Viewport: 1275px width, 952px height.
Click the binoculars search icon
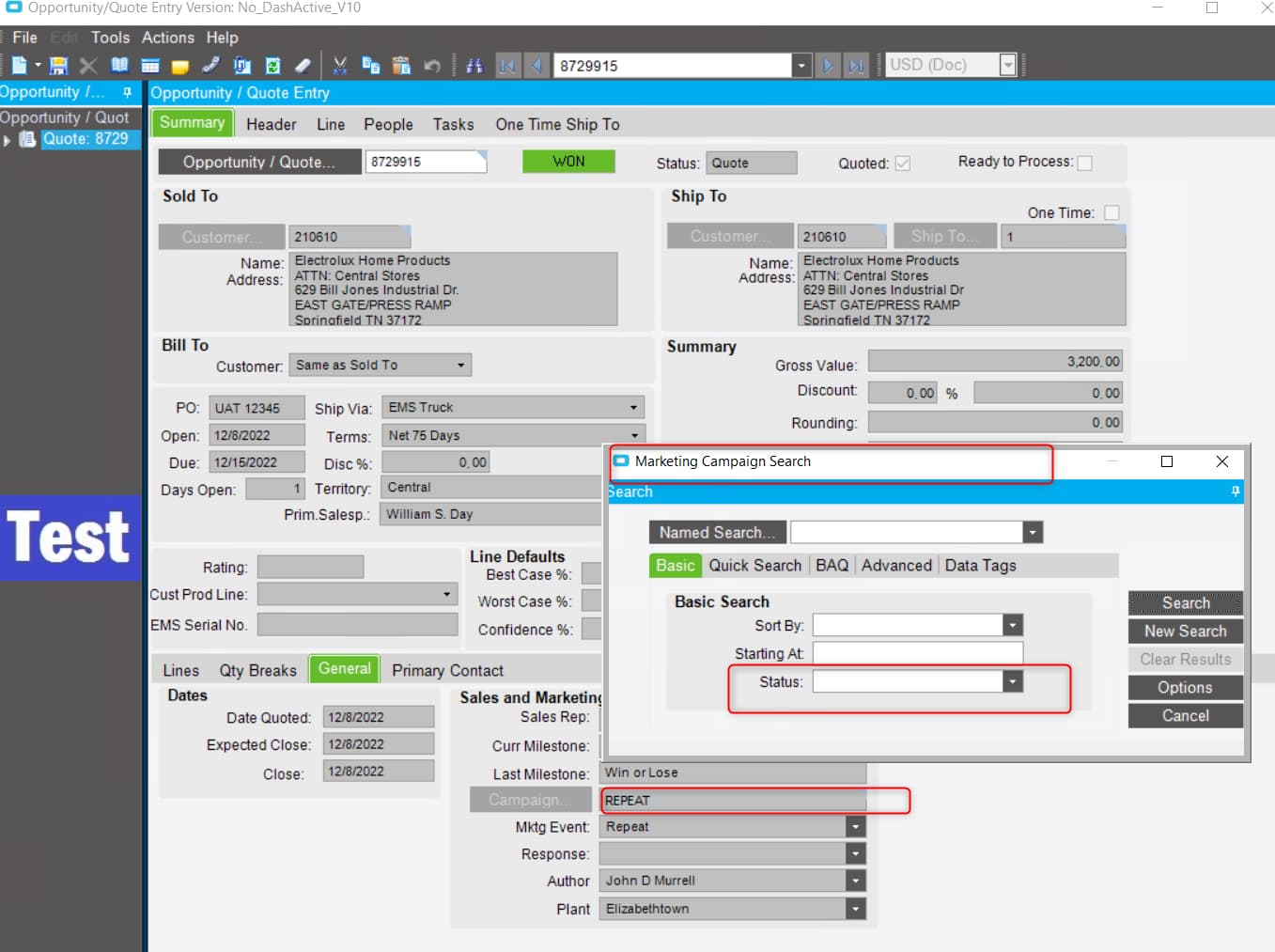point(474,66)
